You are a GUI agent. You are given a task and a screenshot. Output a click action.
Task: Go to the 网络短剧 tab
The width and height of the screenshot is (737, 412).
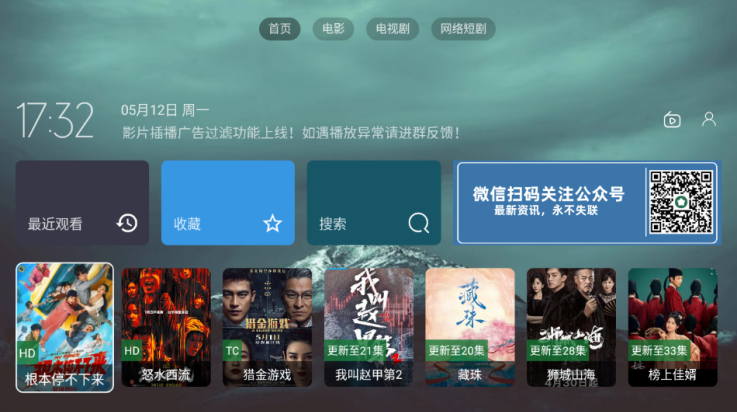pos(463,29)
